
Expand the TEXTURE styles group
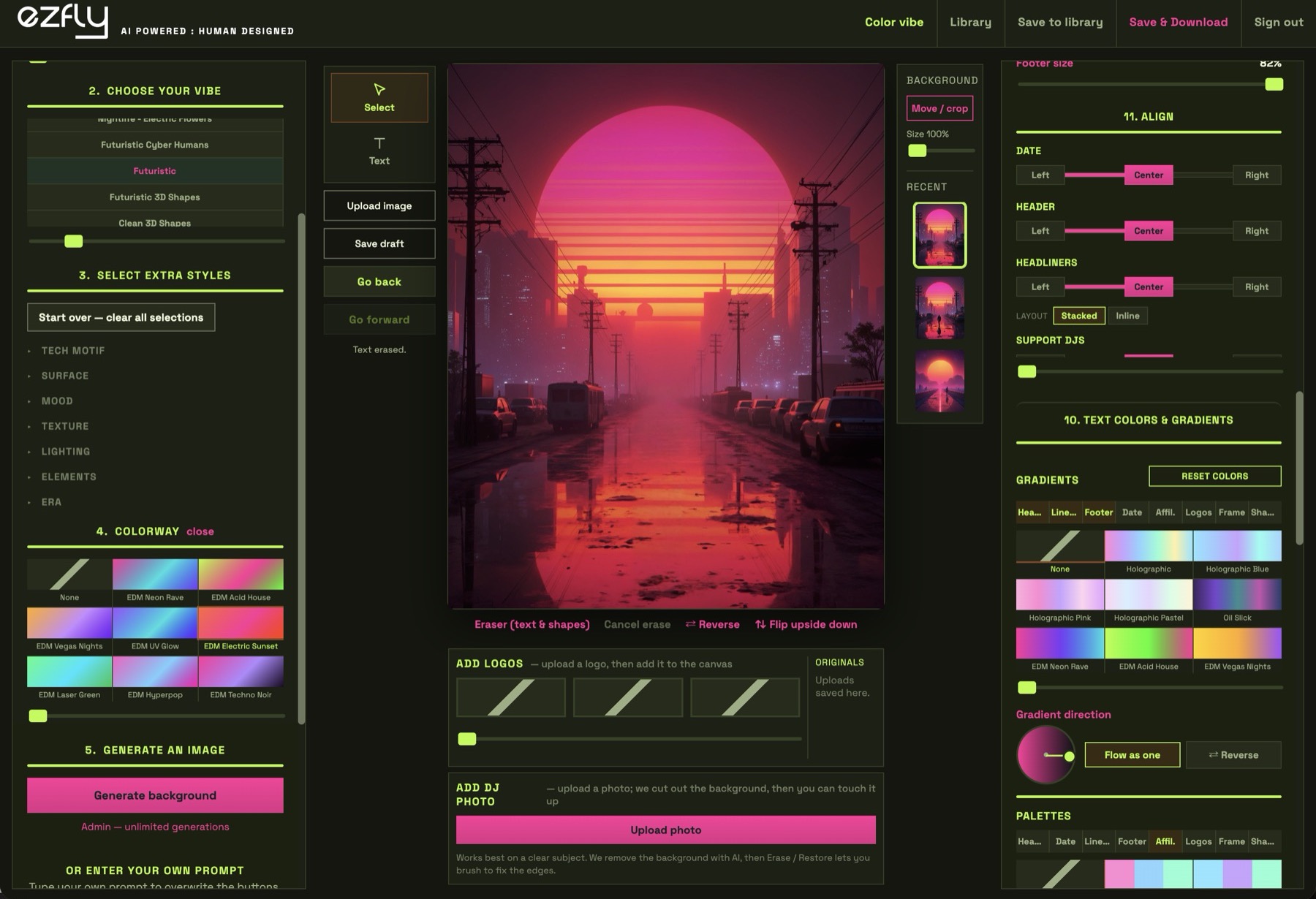click(64, 426)
